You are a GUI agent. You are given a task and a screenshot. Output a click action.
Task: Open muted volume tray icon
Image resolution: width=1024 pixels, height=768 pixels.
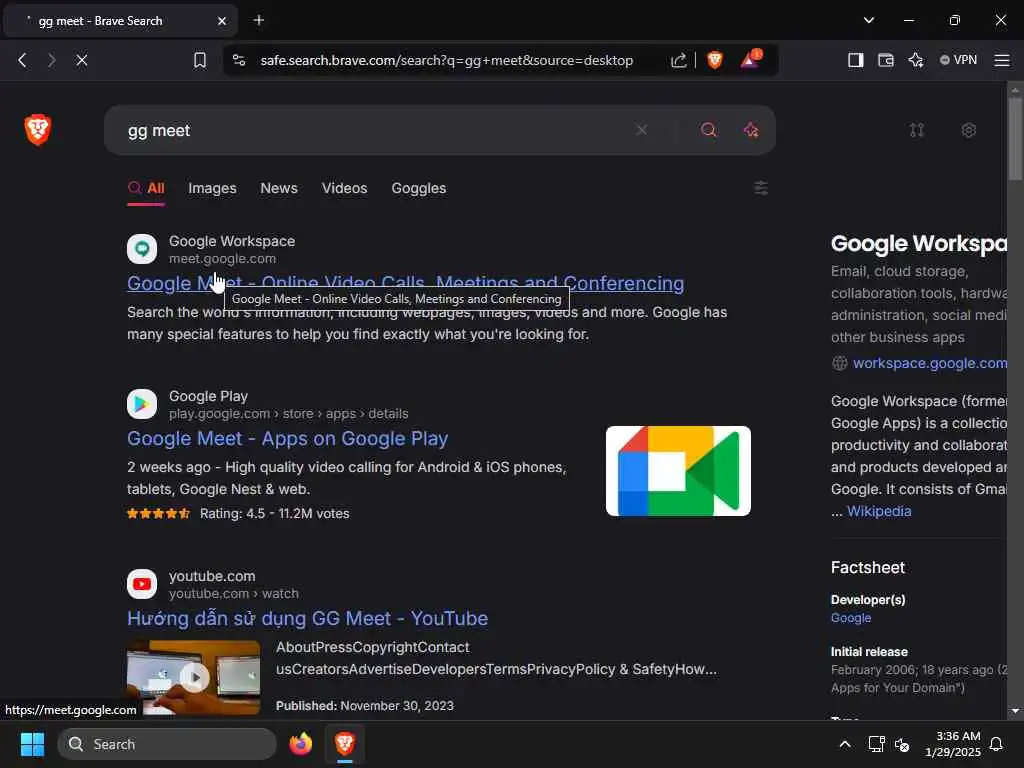(x=902, y=744)
